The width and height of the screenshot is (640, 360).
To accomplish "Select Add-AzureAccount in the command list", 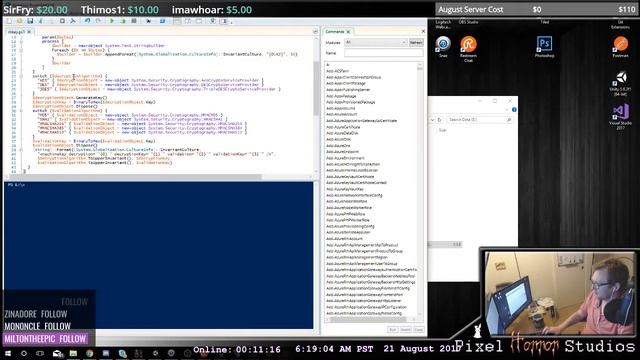I will pos(342,115).
